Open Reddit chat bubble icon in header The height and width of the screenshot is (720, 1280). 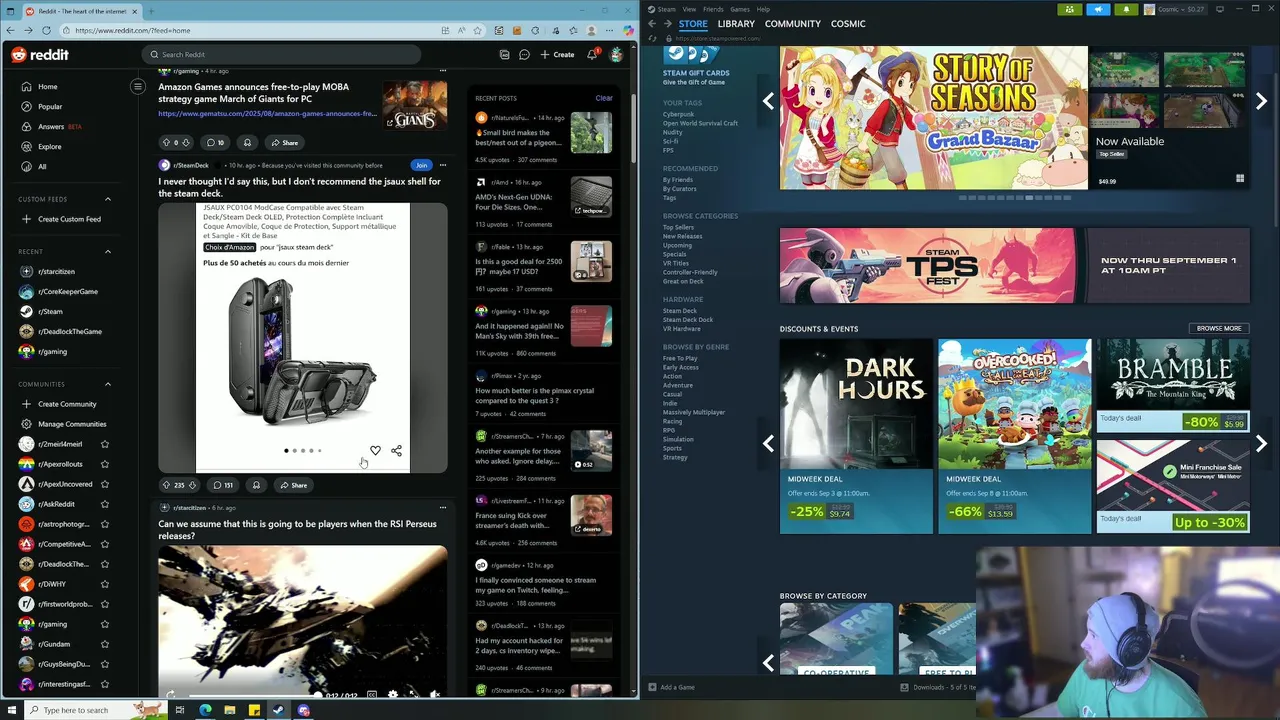coord(524,55)
